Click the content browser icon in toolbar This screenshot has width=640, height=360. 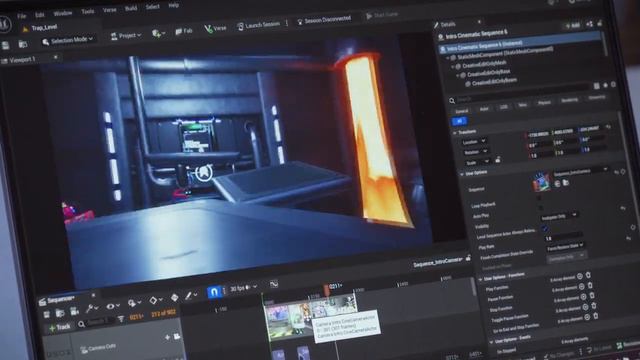23,44
